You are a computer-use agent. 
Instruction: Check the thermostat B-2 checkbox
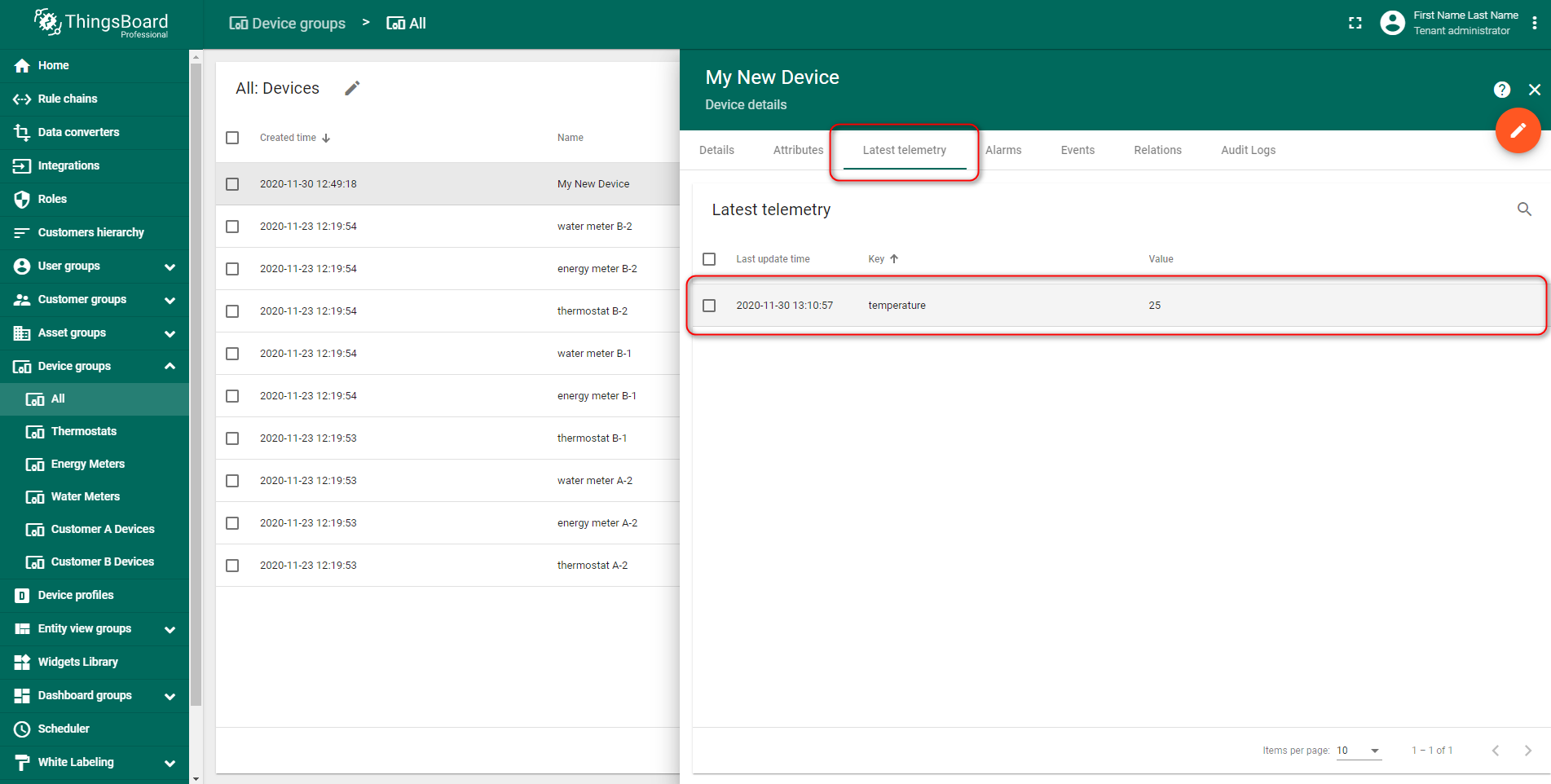pos(232,311)
